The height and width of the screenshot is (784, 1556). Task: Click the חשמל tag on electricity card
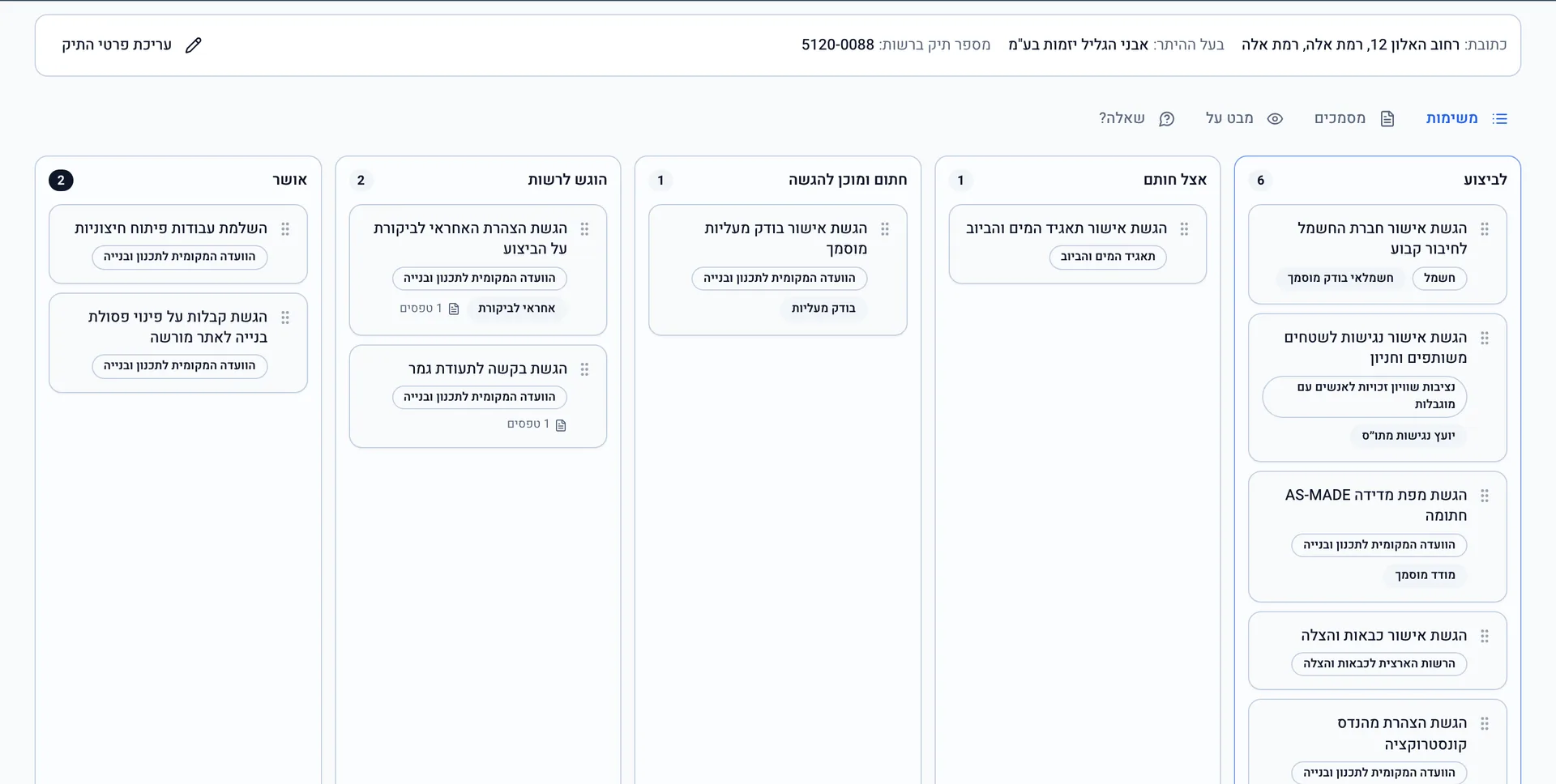tap(1439, 278)
